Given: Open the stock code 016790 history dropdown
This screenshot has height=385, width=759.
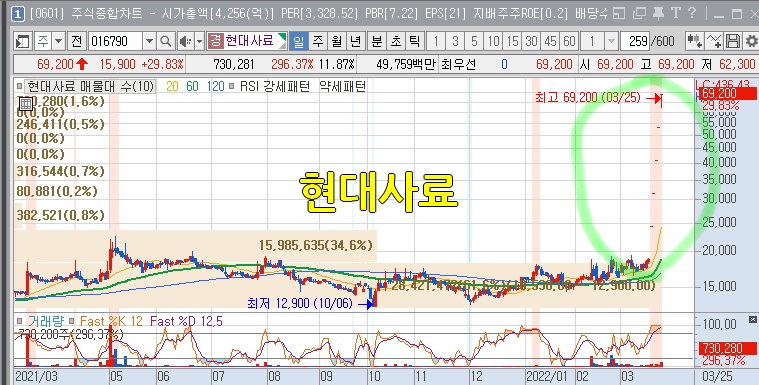Looking at the screenshot, I should [149, 42].
